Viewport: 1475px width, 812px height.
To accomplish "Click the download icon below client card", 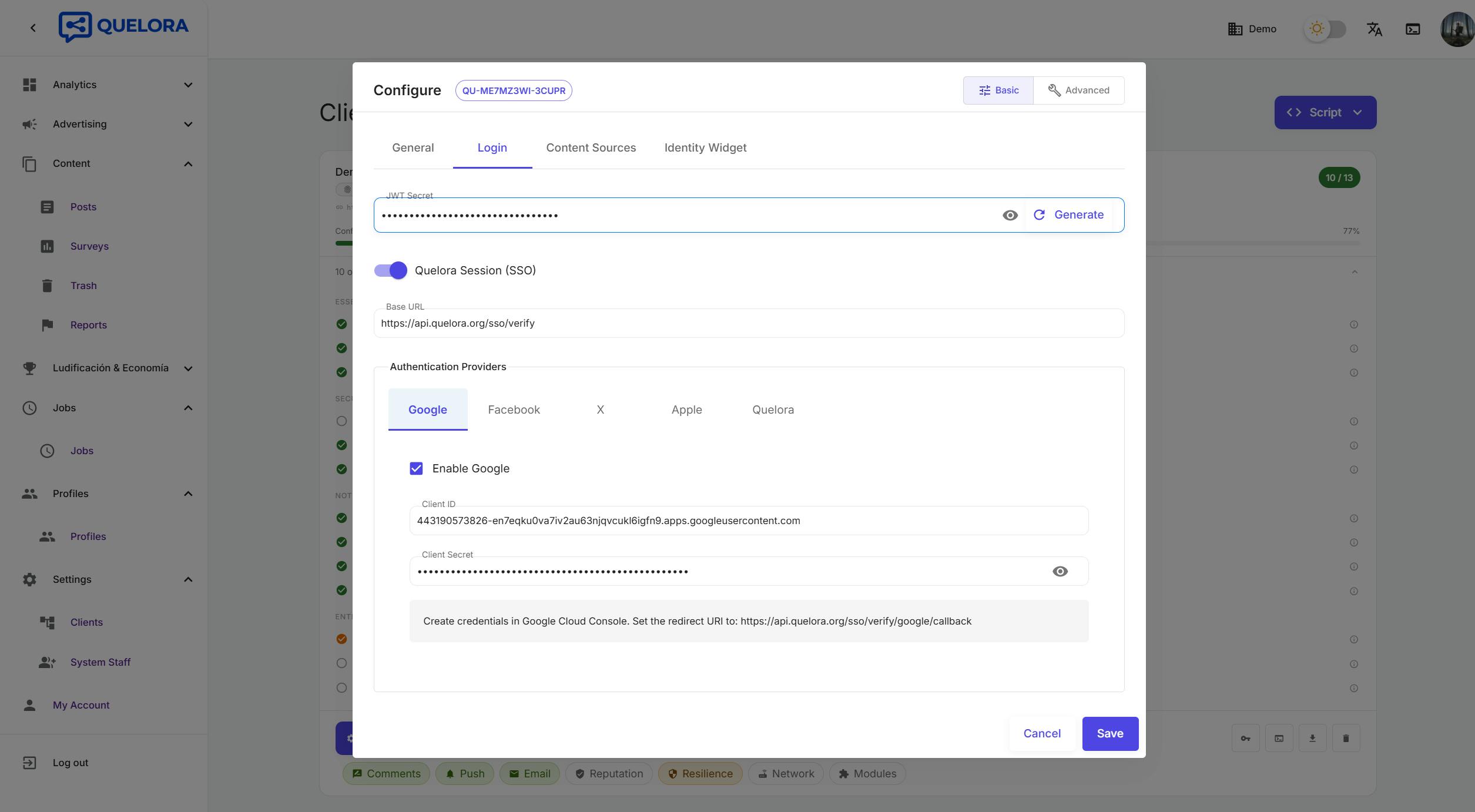I will (x=1312, y=738).
